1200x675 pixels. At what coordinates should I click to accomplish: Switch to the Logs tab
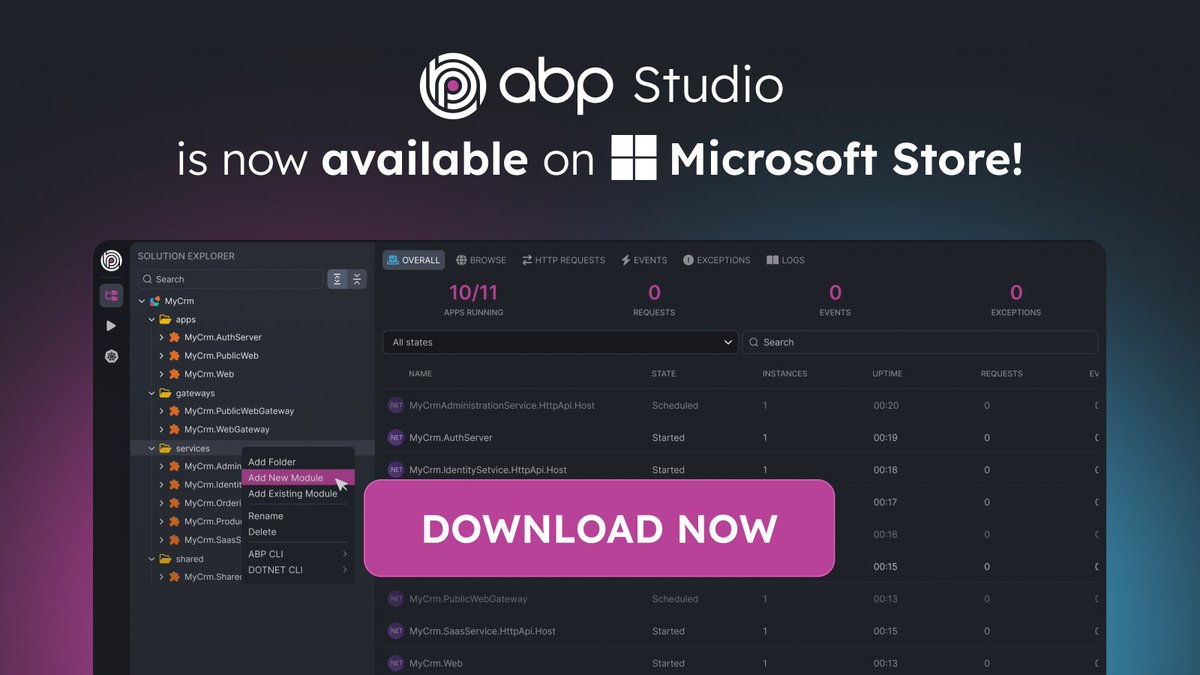point(786,260)
